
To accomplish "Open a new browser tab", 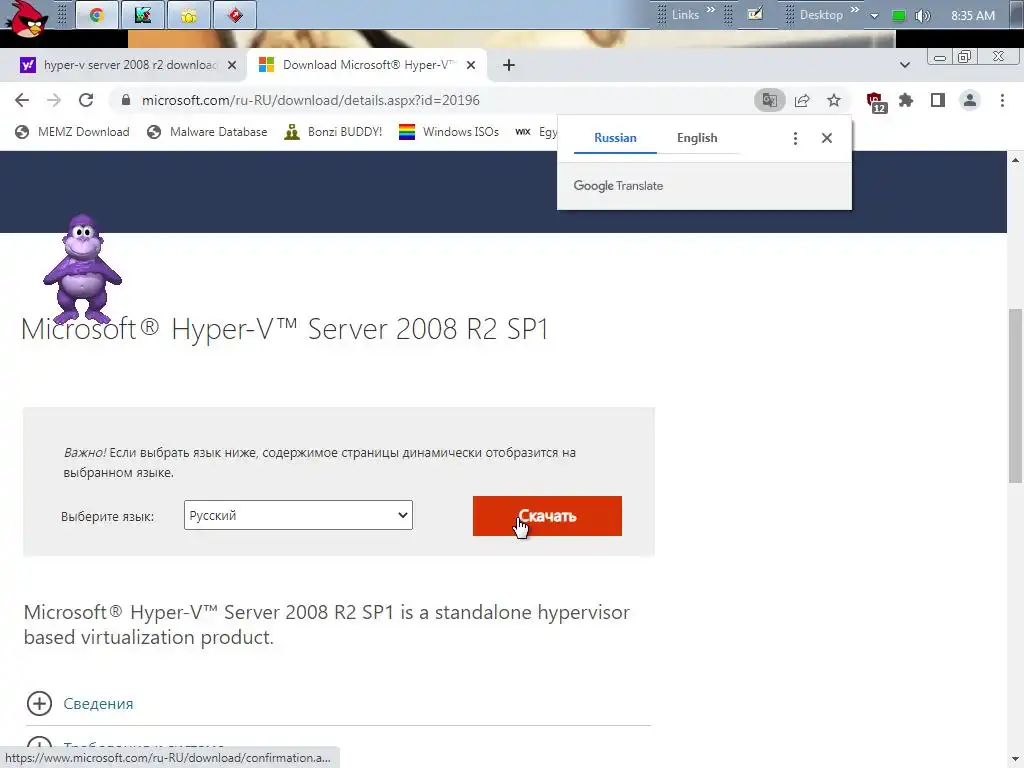I will 509,65.
